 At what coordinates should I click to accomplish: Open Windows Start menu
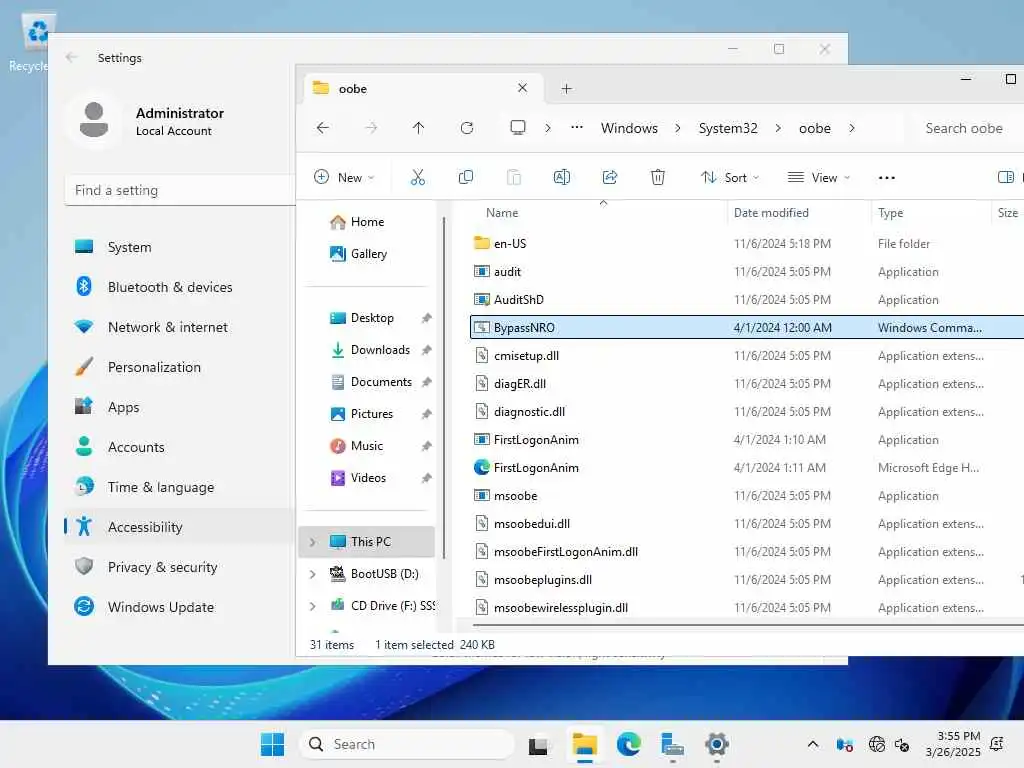pyautogui.click(x=272, y=744)
